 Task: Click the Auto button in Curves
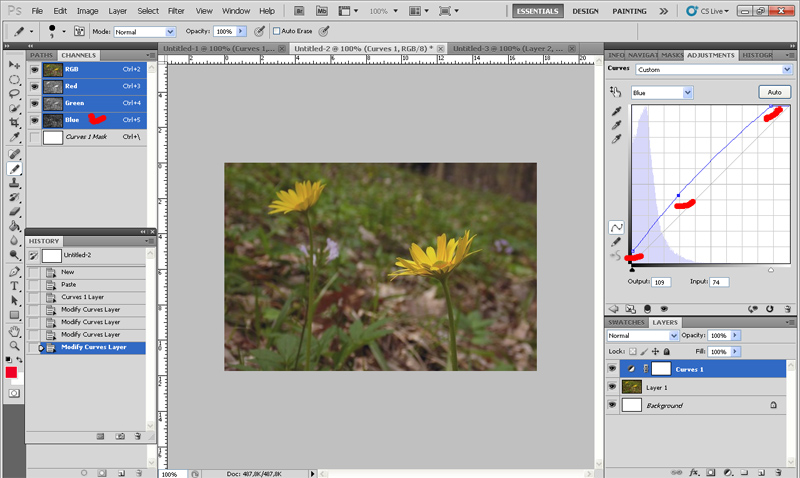point(773,92)
